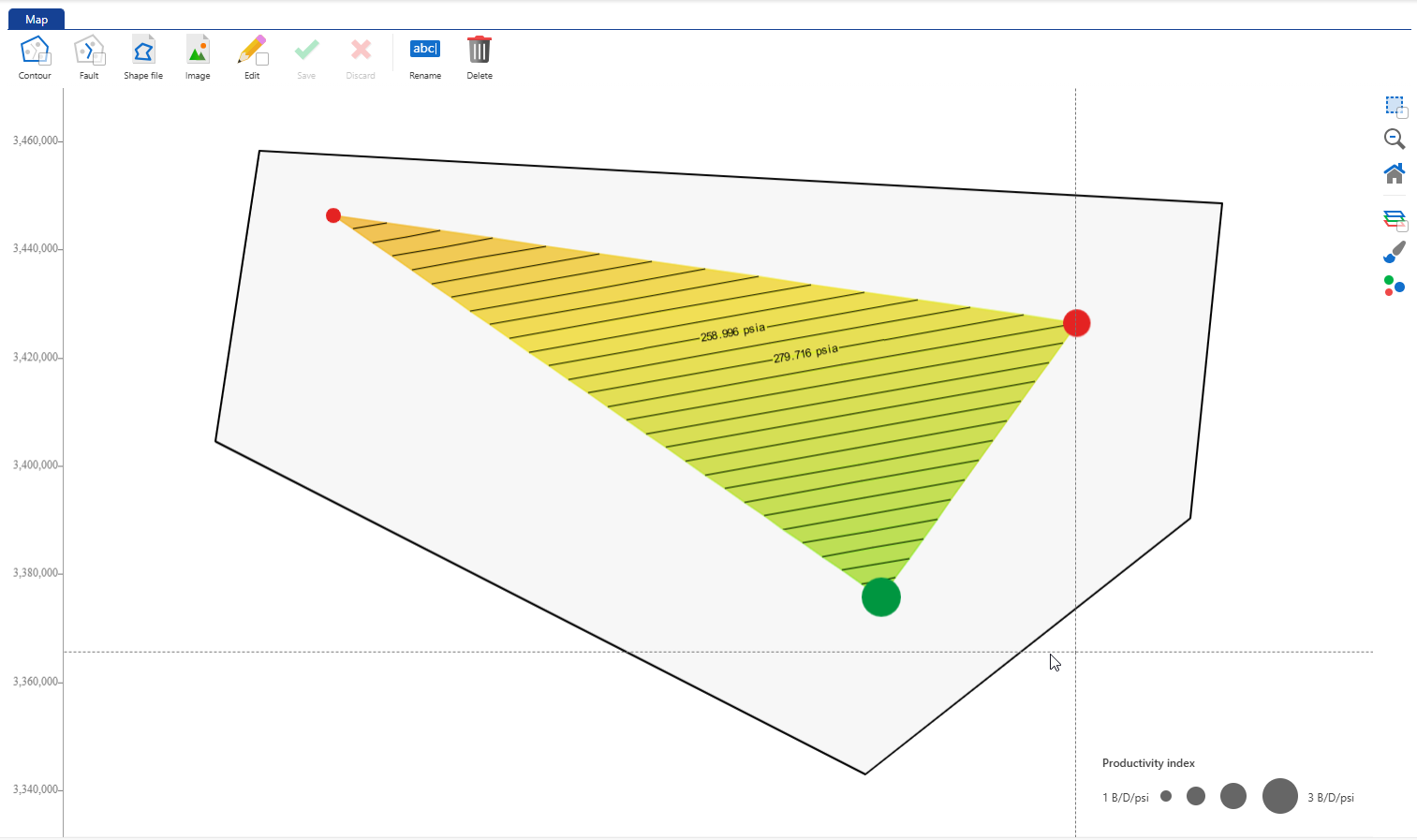Click the 3 B/D/psi legend label
Viewport: 1417px width, 840px height.
[1331, 798]
